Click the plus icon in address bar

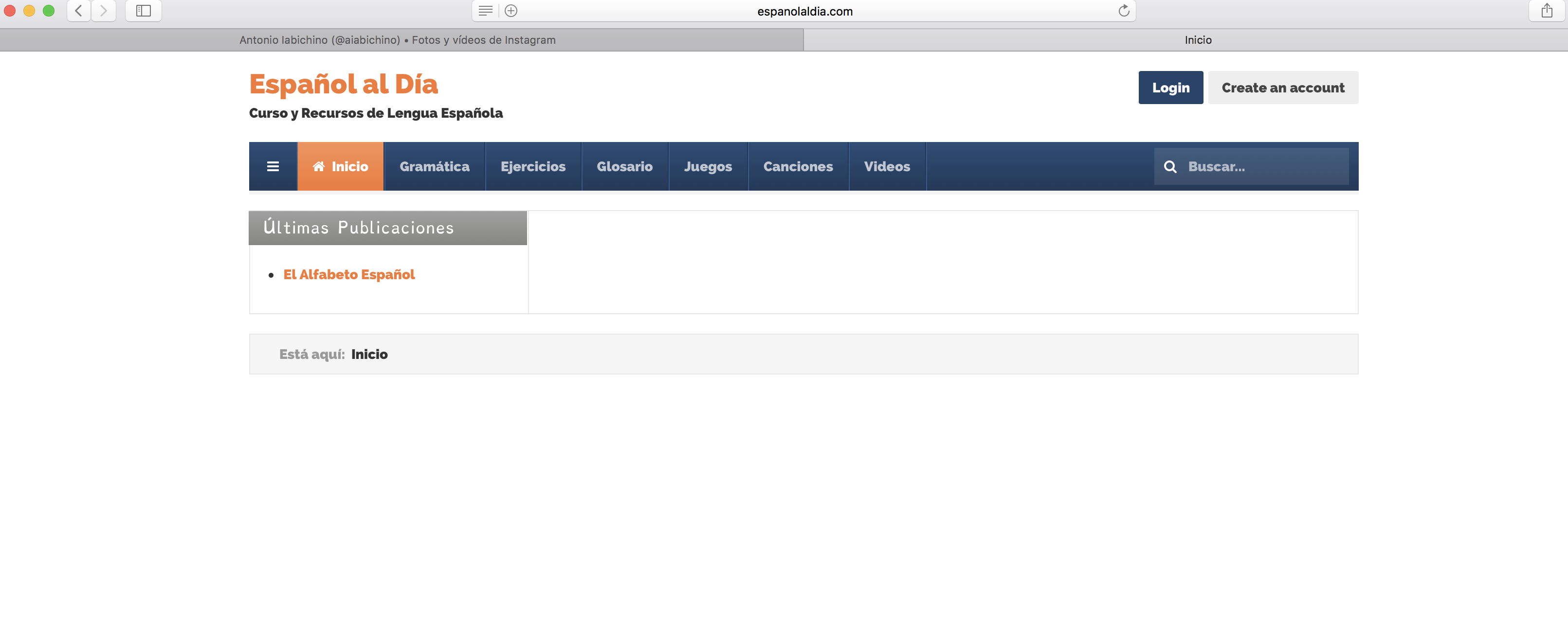511,10
